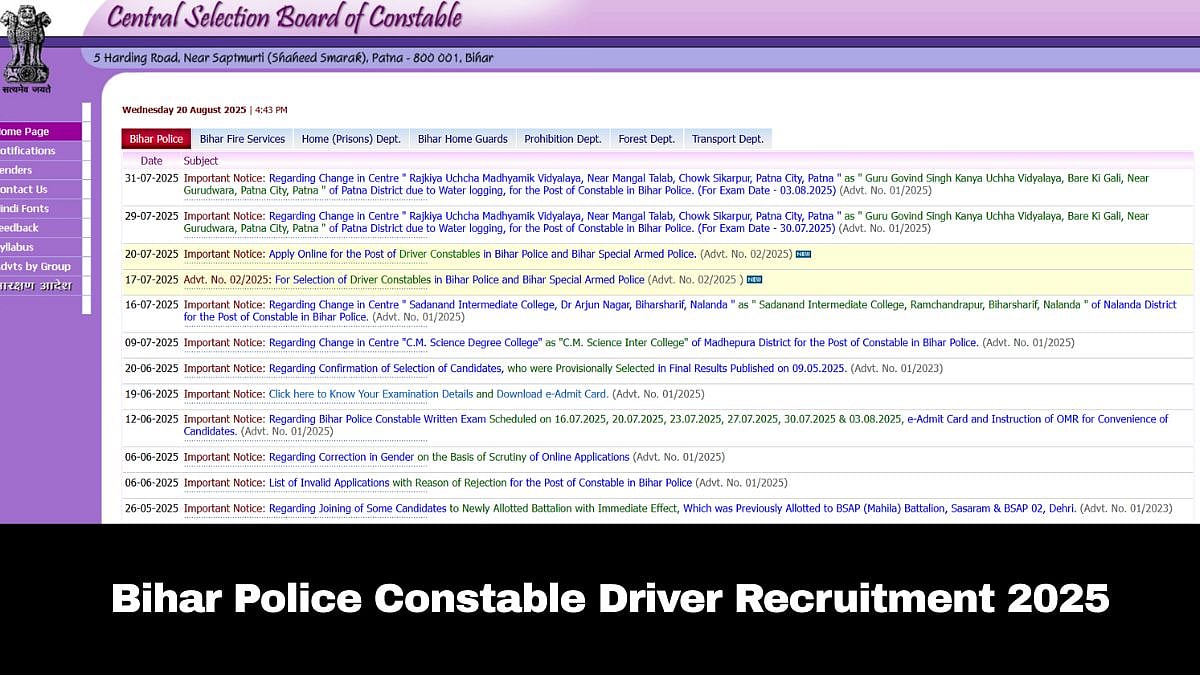This screenshot has width=1200, height=675.
Task: Open the Home (Prisons) Dept. tab
Action: (351, 139)
